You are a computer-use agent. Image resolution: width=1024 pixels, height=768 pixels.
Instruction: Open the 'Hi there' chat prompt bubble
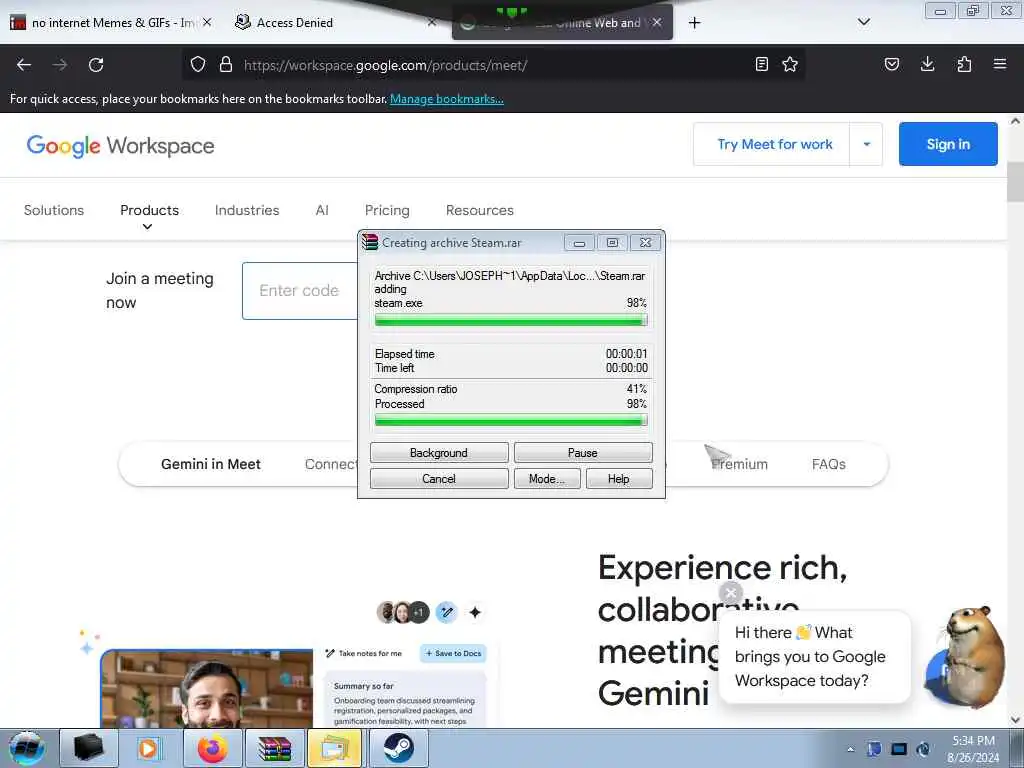814,657
